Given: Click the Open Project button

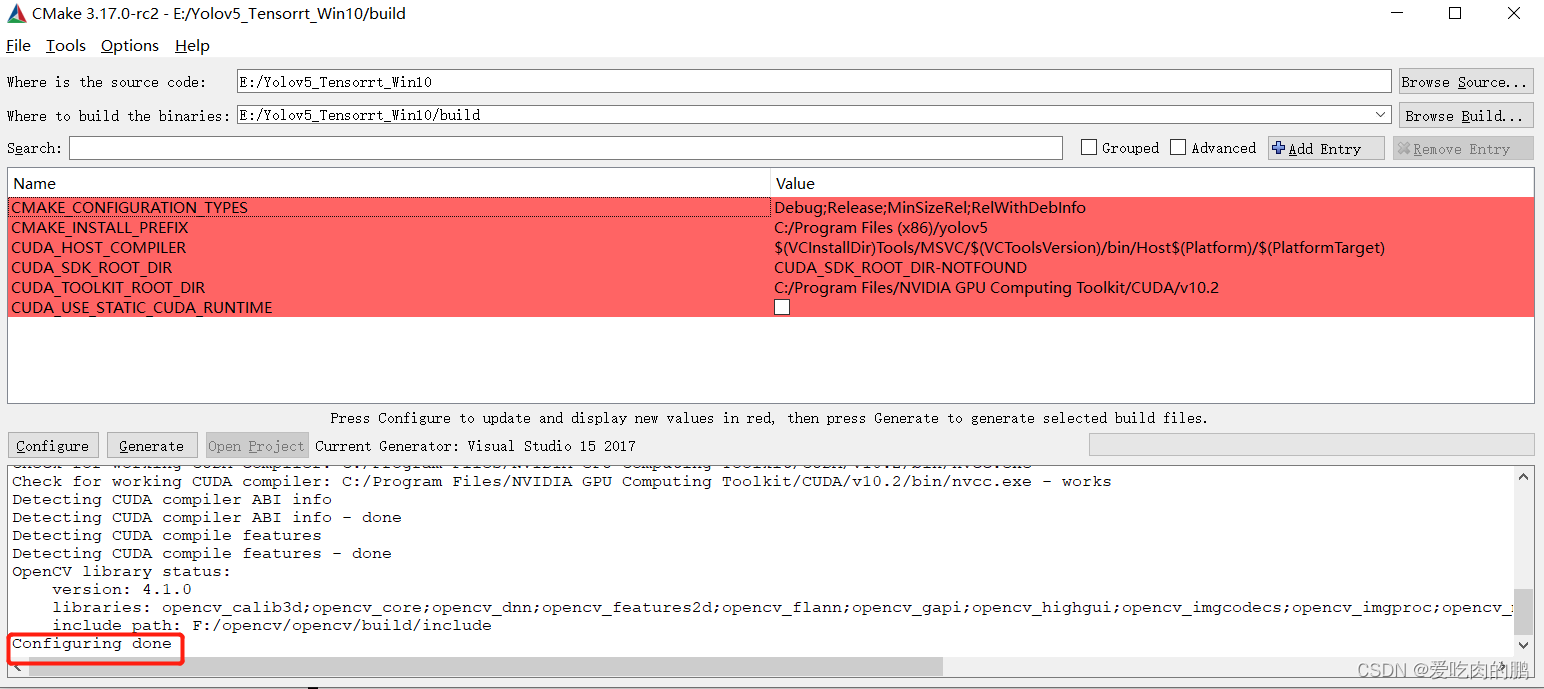Looking at the screenshot, I should point(257,446).
